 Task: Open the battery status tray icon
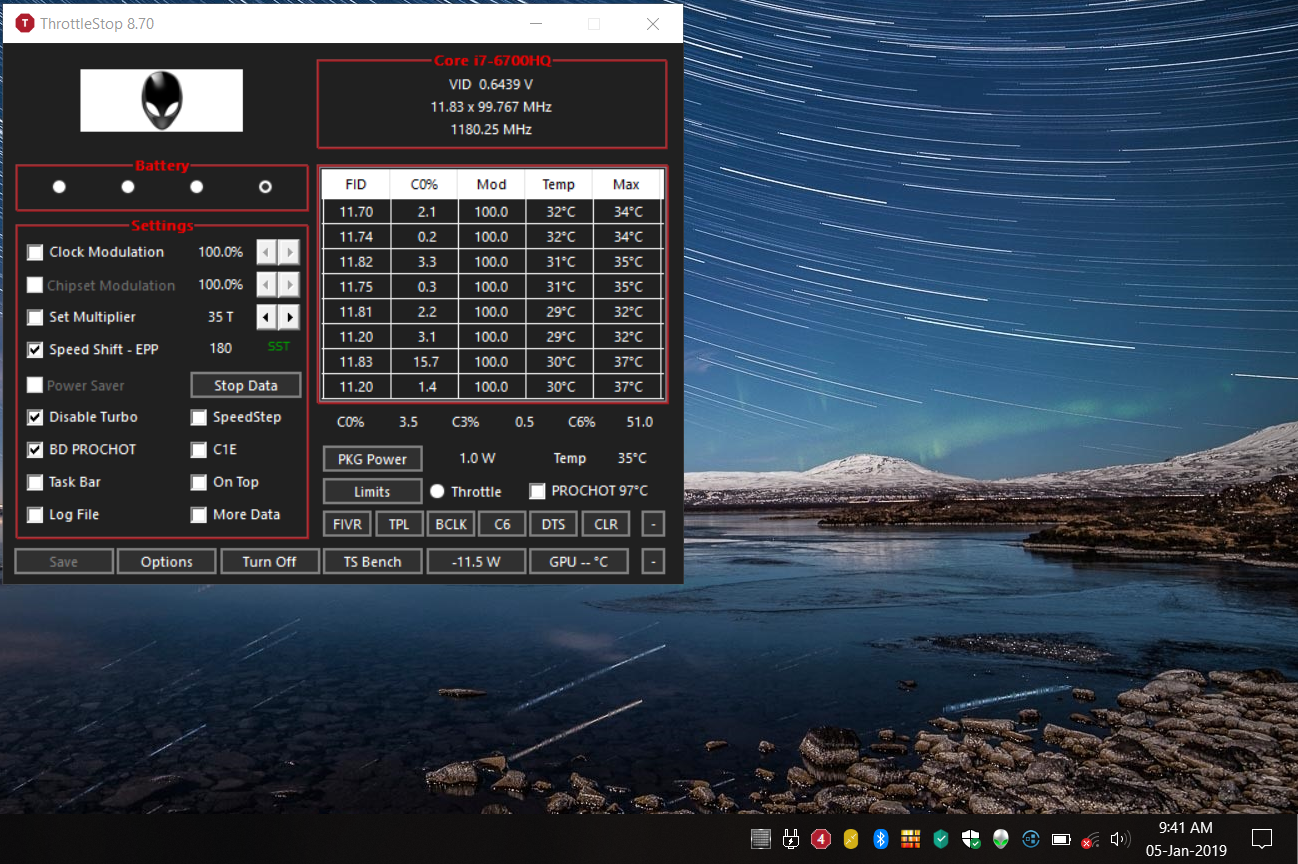pos(1061,838)
